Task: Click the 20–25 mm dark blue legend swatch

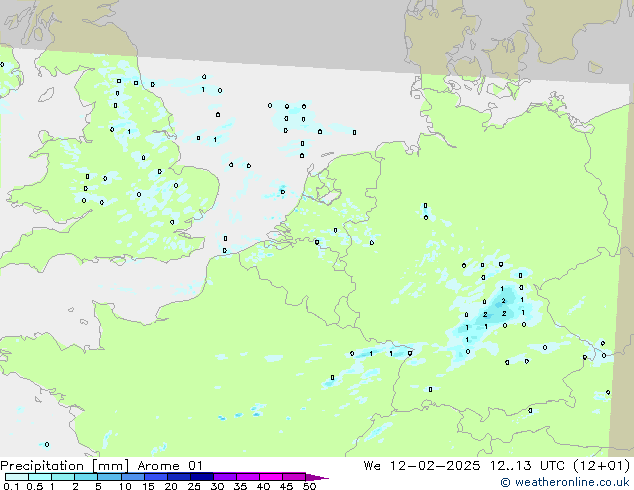Action: (x=178, y=477)
